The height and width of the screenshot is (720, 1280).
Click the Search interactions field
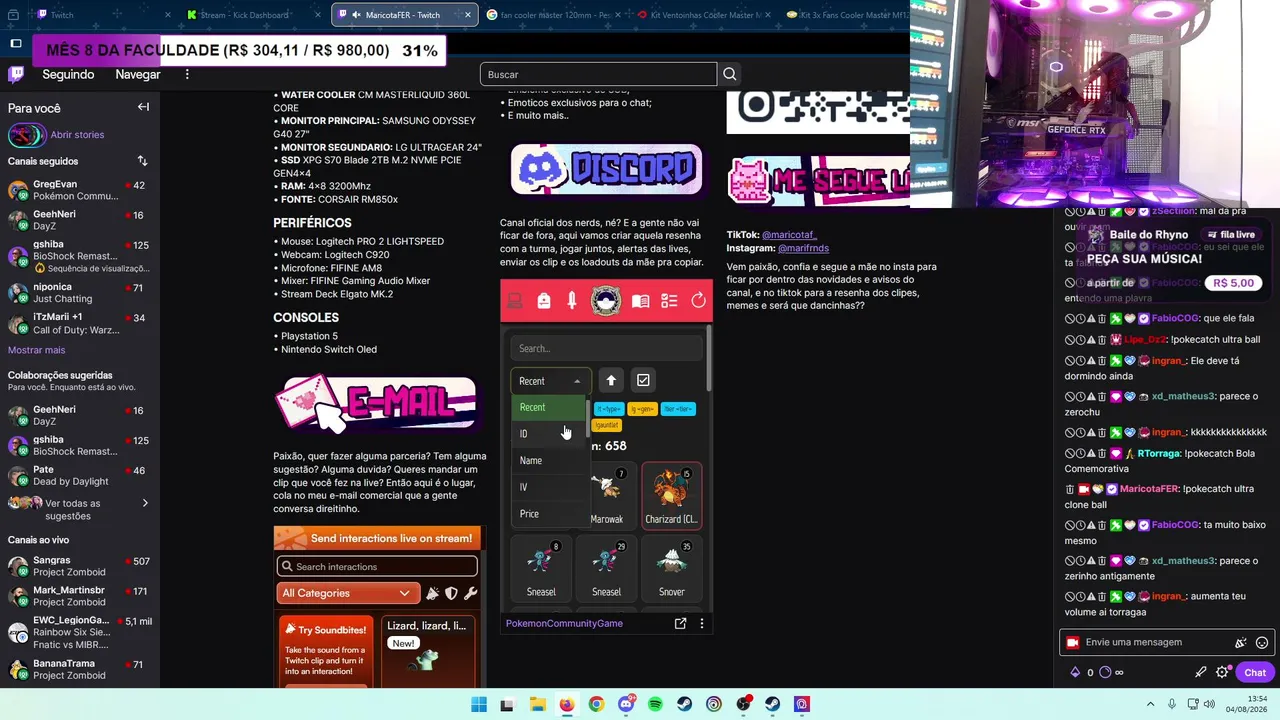click(377, 567)
